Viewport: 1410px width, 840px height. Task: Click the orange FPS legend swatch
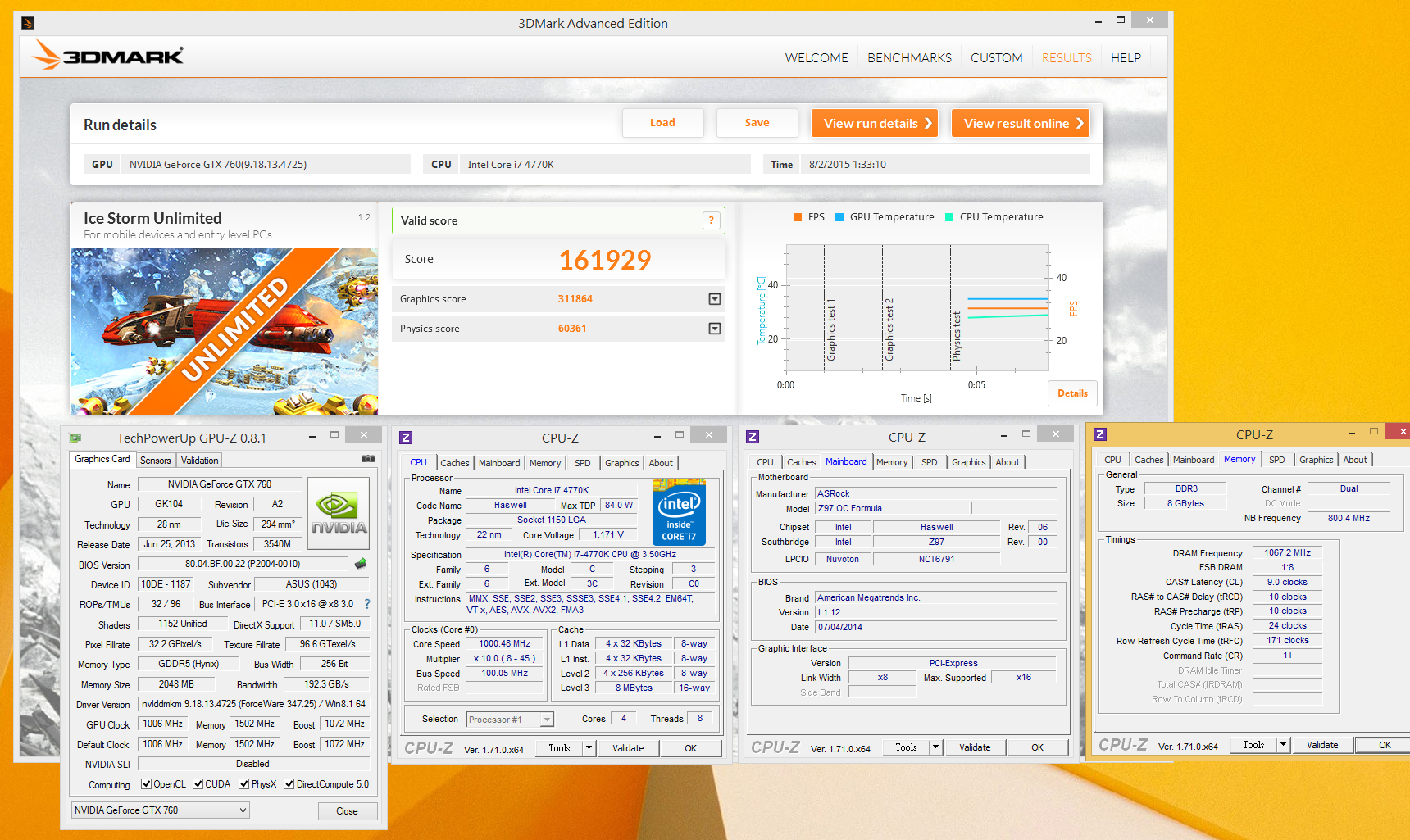pyautogui.click(x=798, y=217)
